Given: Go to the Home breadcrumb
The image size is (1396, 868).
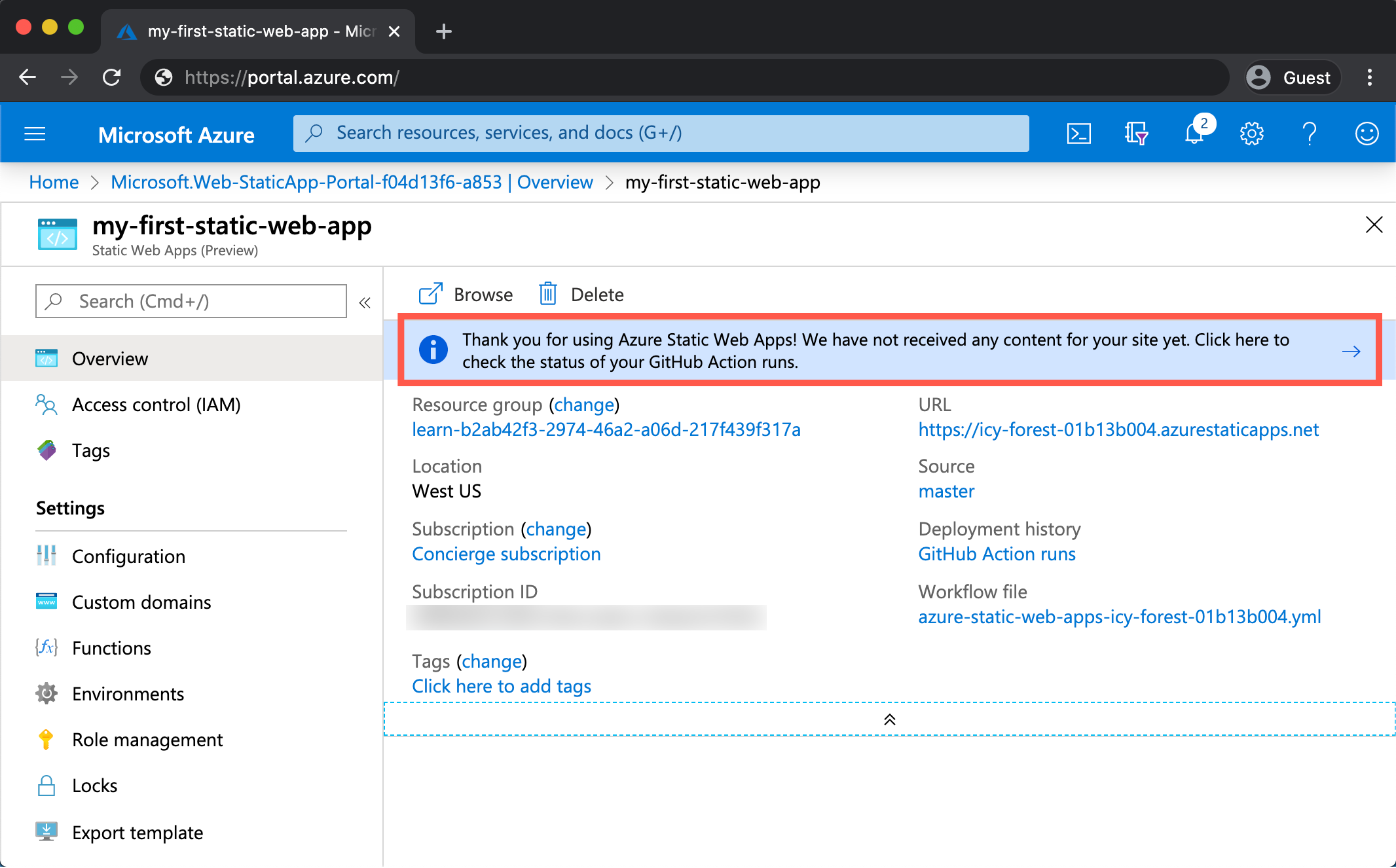Looking at the screenshot, I should (x=54, y=182).
